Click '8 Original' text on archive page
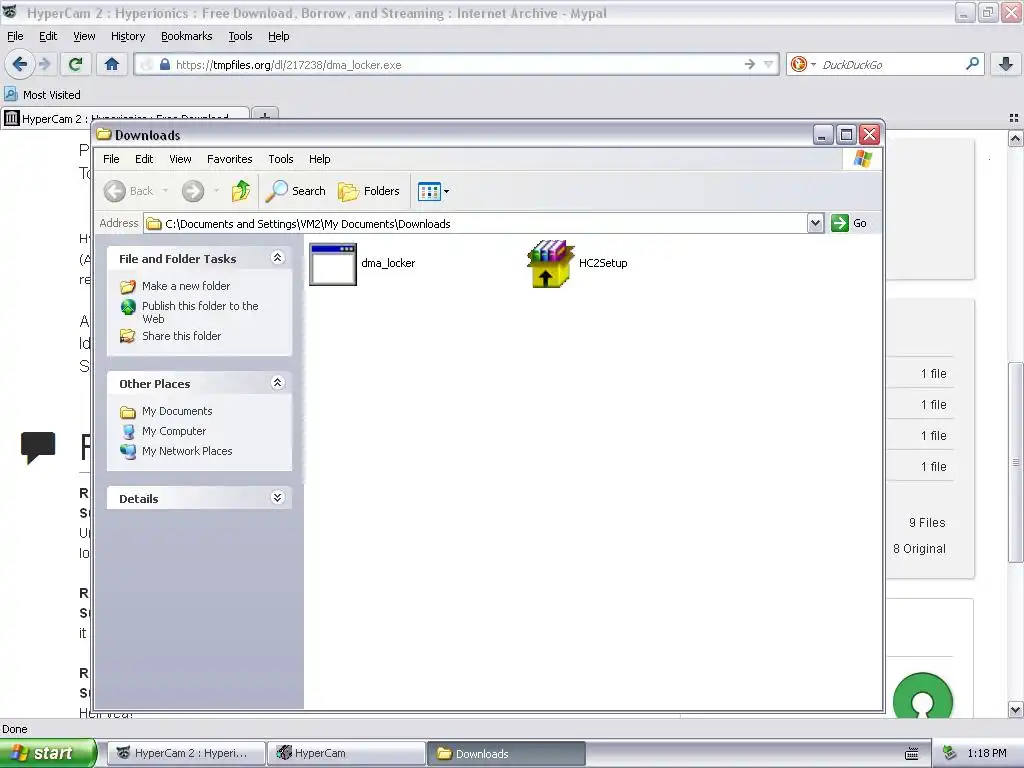Viewport: 1024px width, 768px height. [x=920, y=549]
